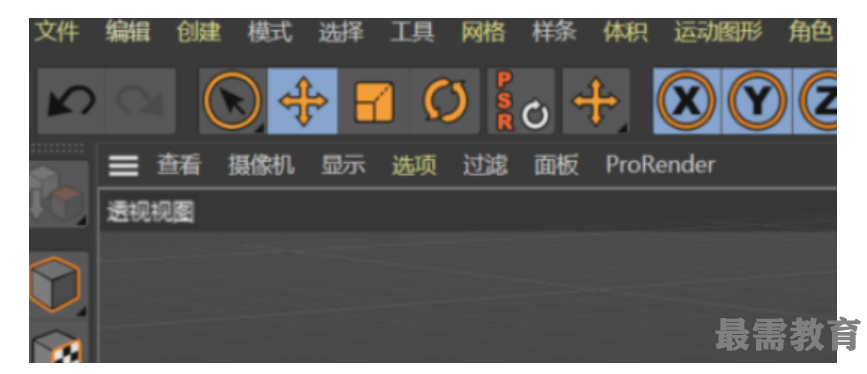Click the PSR reset icon
Image resolution: width=867 pixels, height=374 pixels.
[x=521, y=101]
